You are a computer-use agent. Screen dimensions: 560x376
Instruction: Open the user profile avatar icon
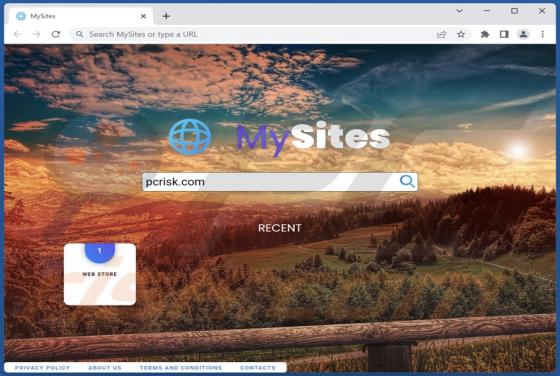pos(523,34)
